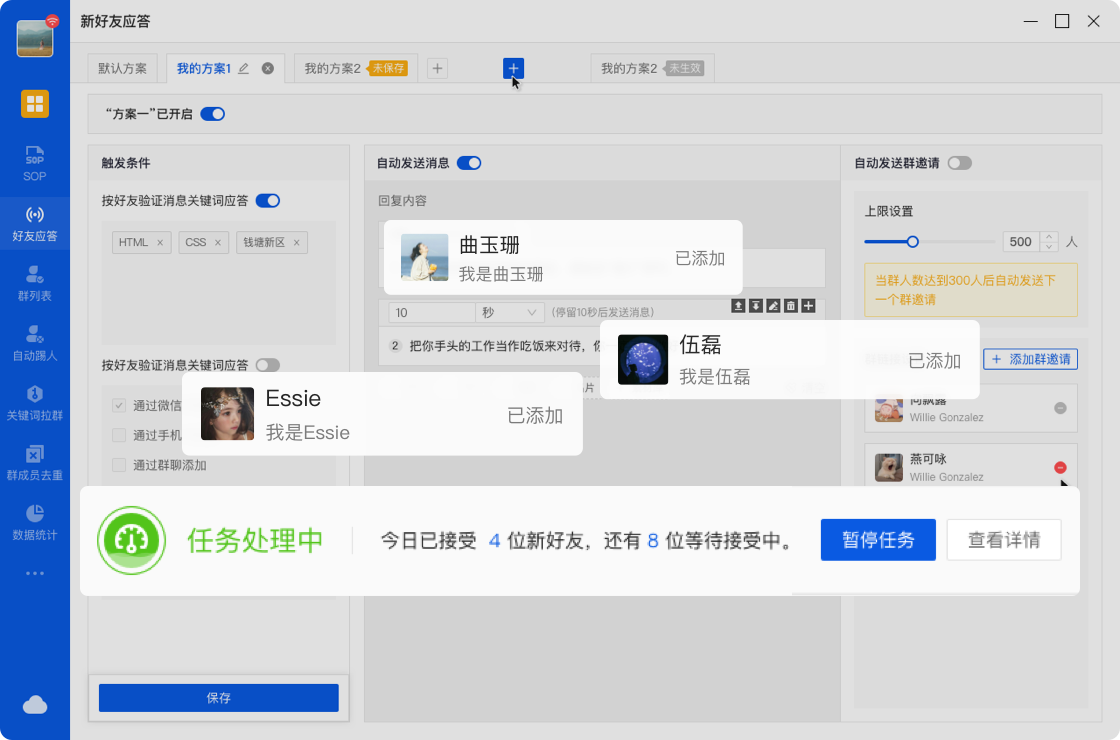The width and height of the screenshot is (1120, 740).
Task: Disable the 自动发送消息 switch
Action: point(469,163)
